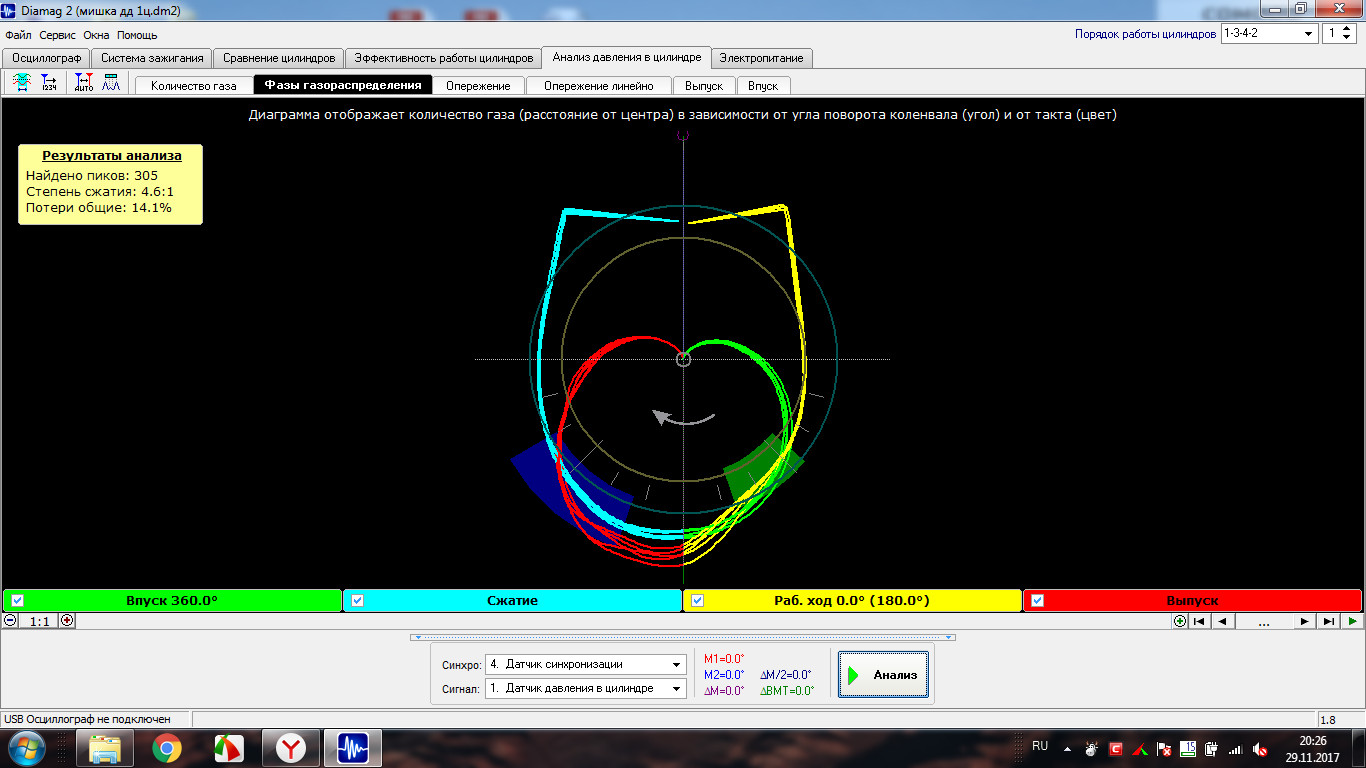1366x768 pixels.
Task: Open the Файл menu
Action: point(18,35)
